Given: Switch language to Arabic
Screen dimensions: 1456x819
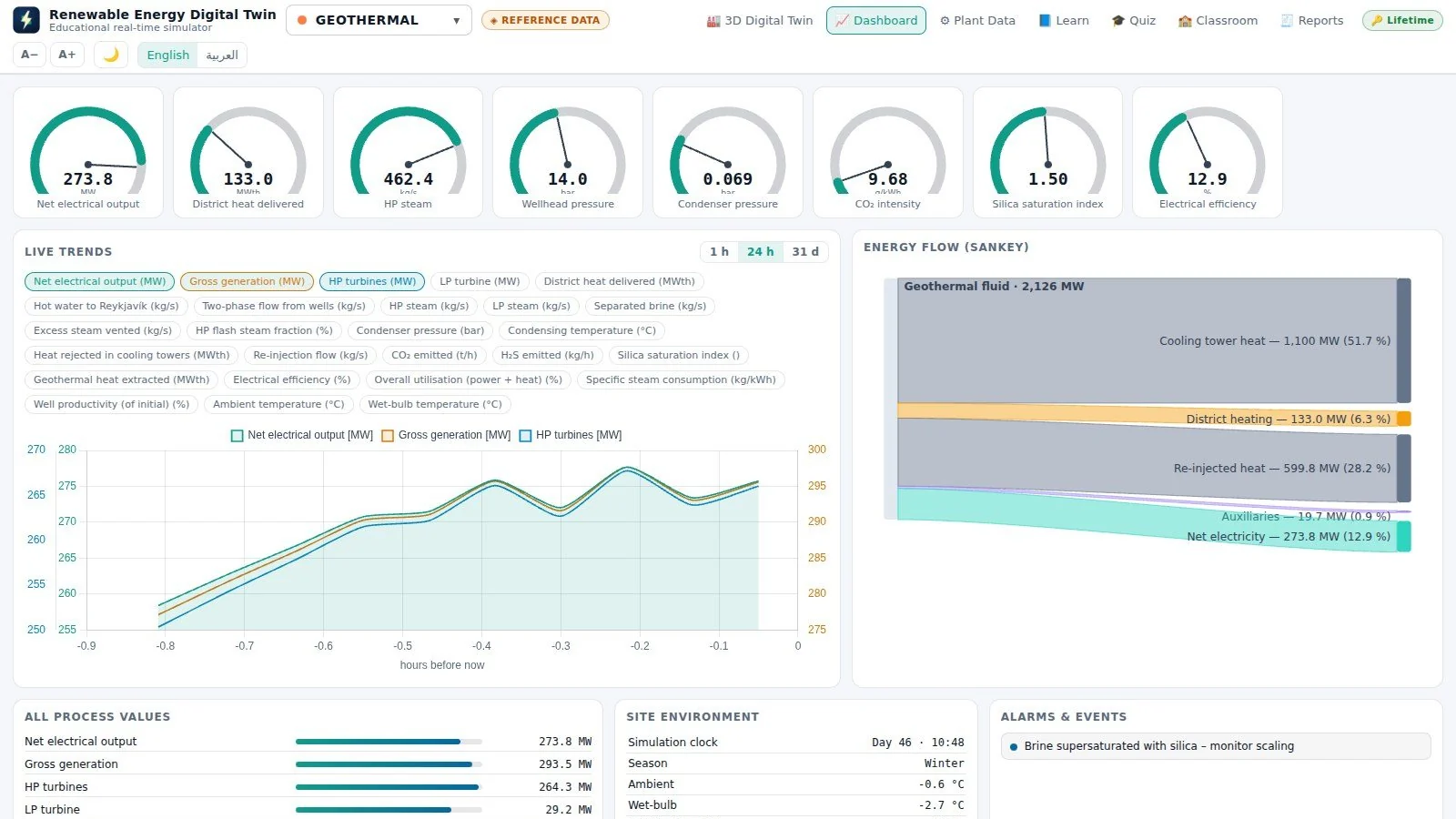Looking at the screenshot, I should click(x=222, y=55).
